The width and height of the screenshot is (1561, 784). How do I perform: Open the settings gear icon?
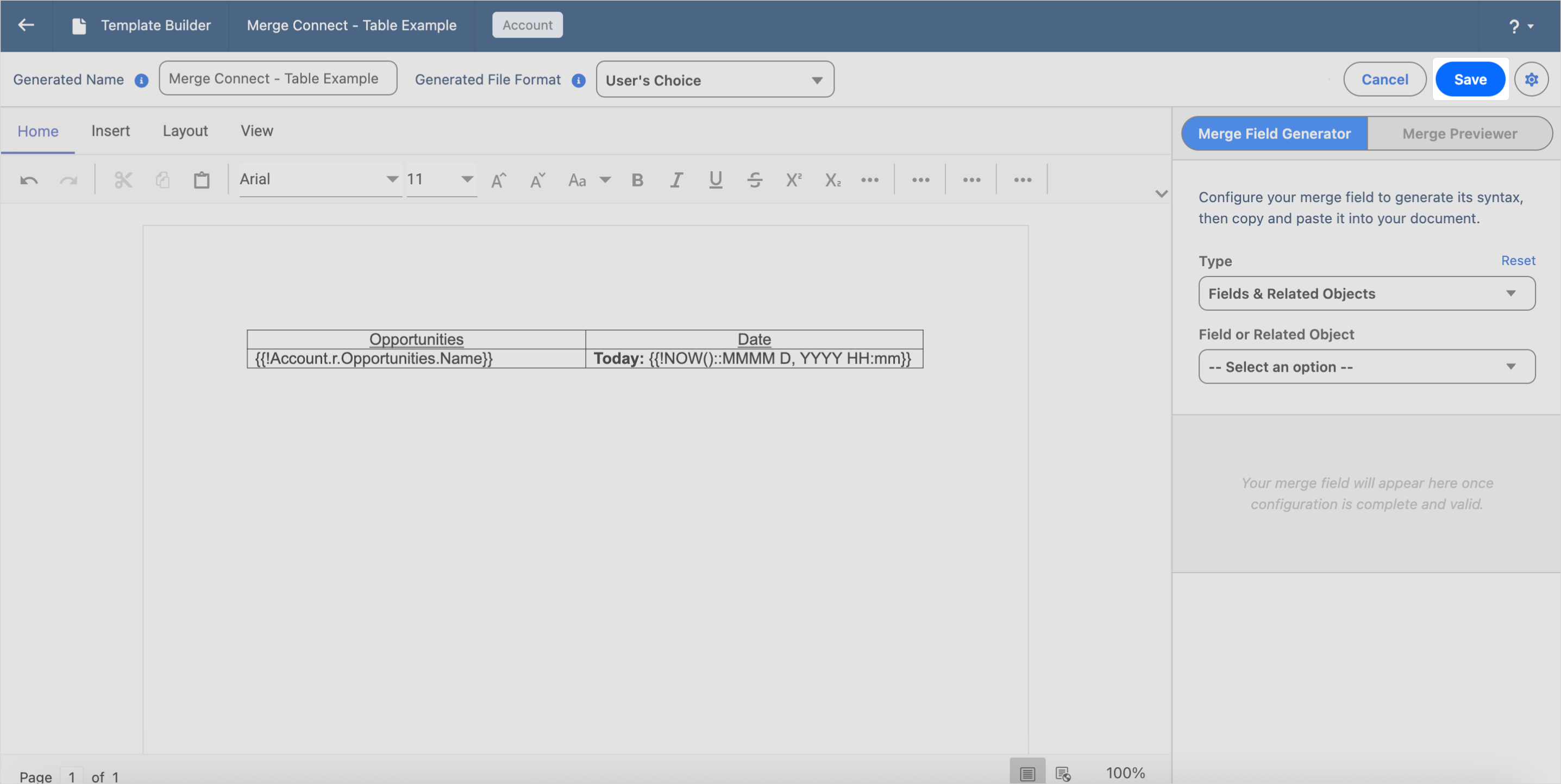click(x=1531, y=79)
